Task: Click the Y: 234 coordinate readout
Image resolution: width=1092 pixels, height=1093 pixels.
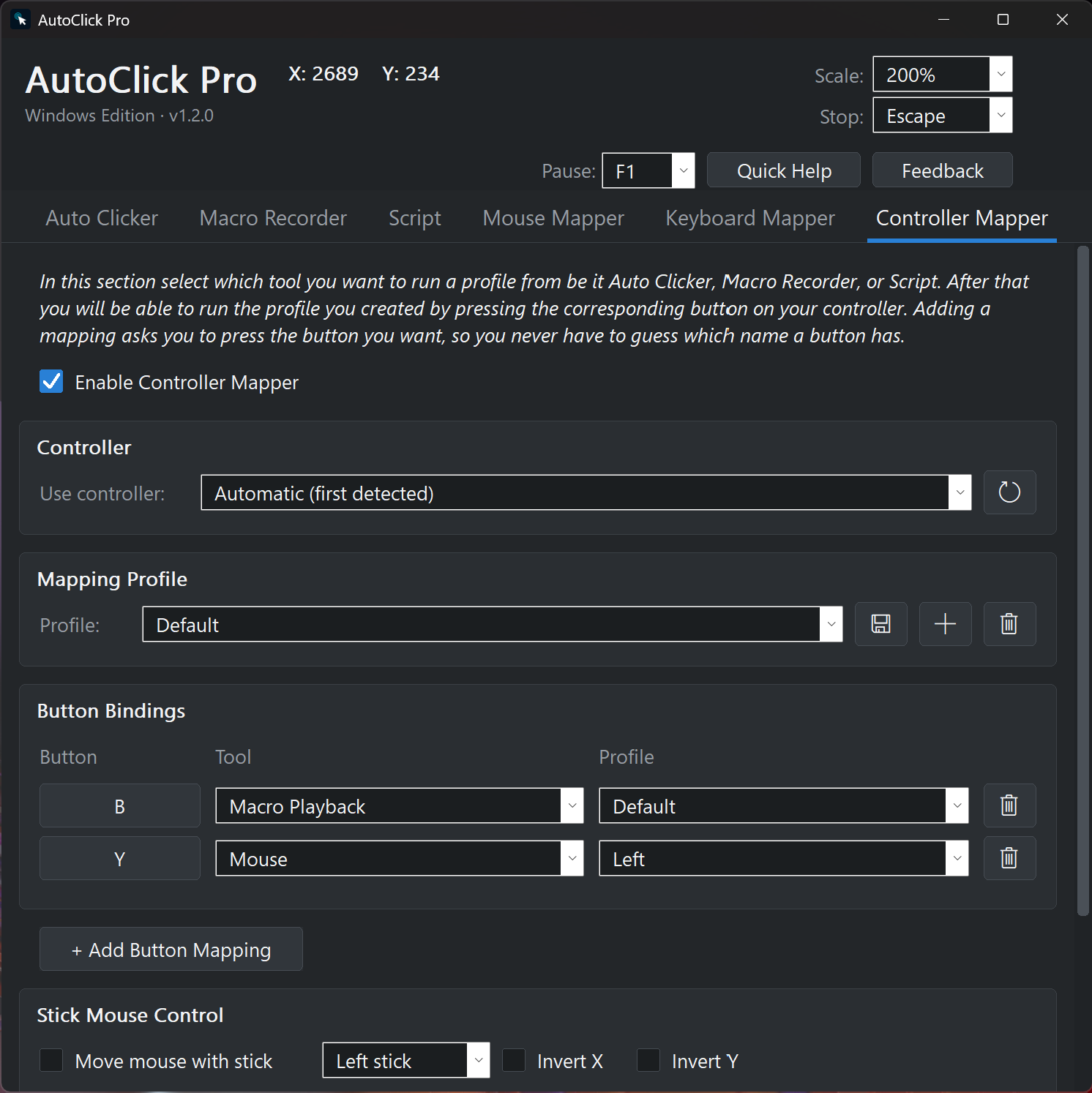Action: tap(411, 74)
